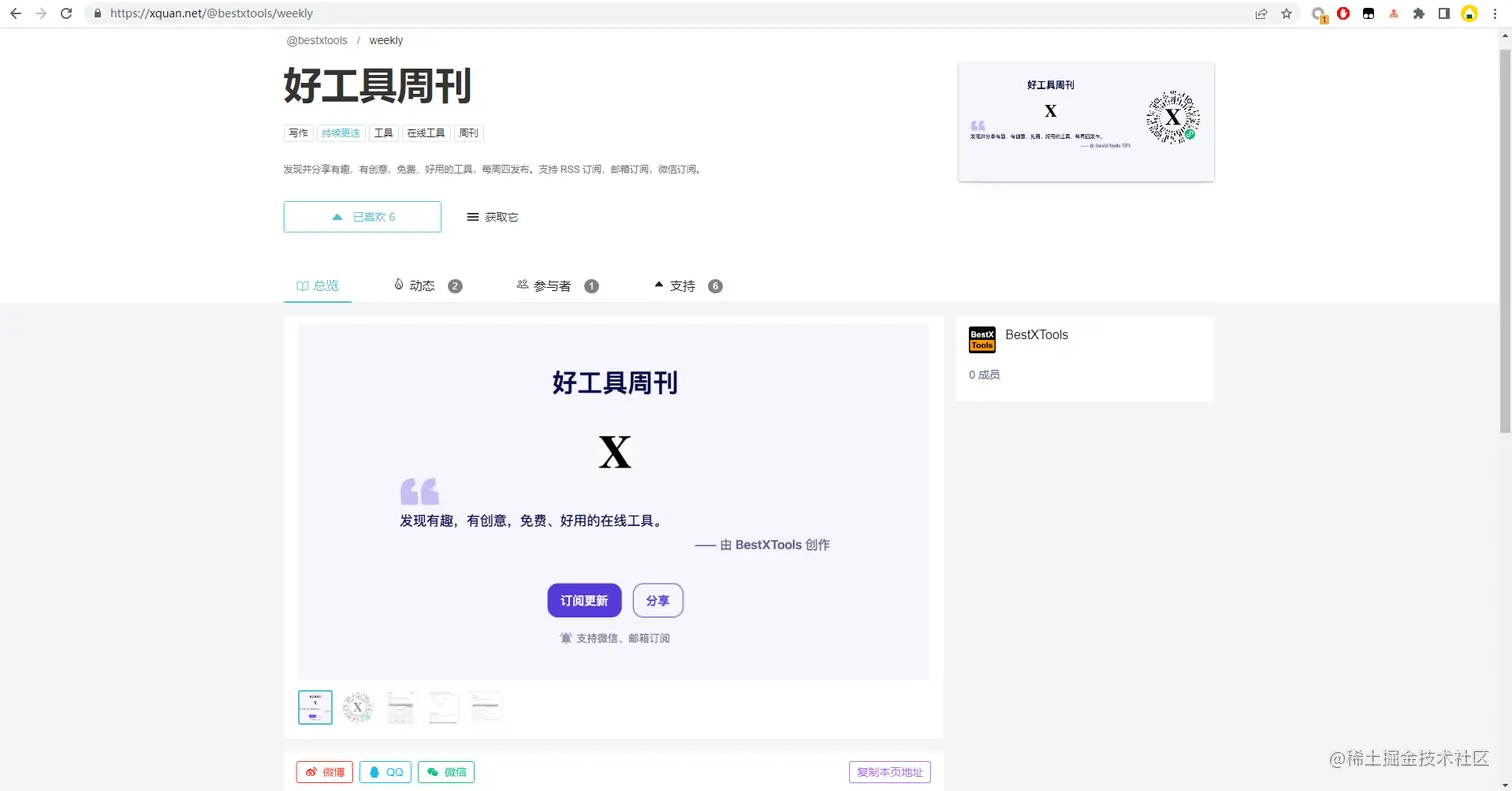Toggle the 已喜欢 like button

pos(362,216)
